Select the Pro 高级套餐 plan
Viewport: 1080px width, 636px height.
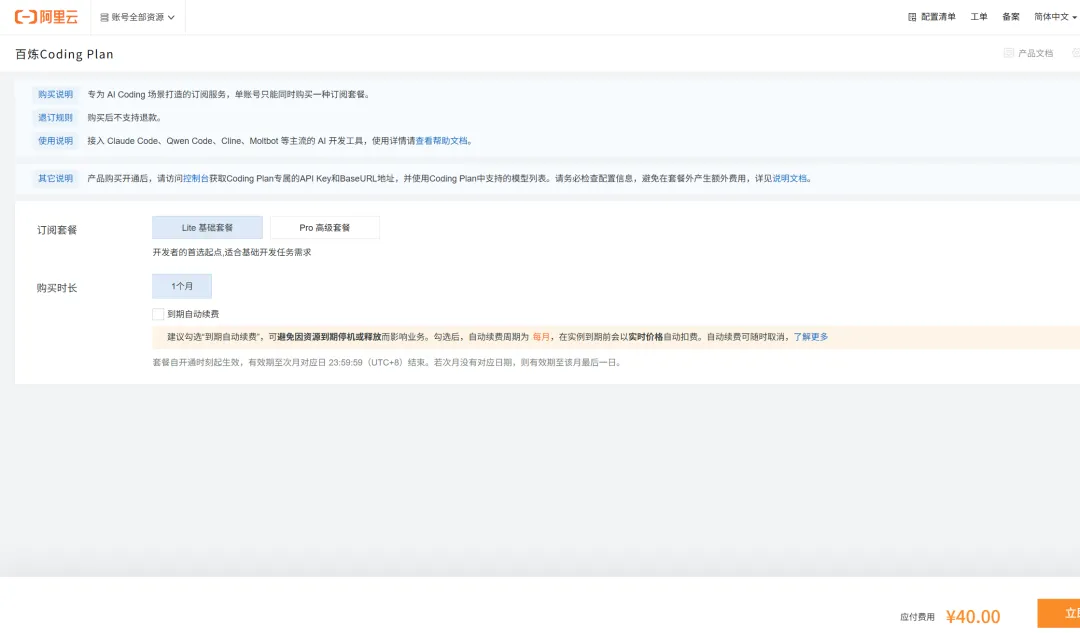point(324,227)
